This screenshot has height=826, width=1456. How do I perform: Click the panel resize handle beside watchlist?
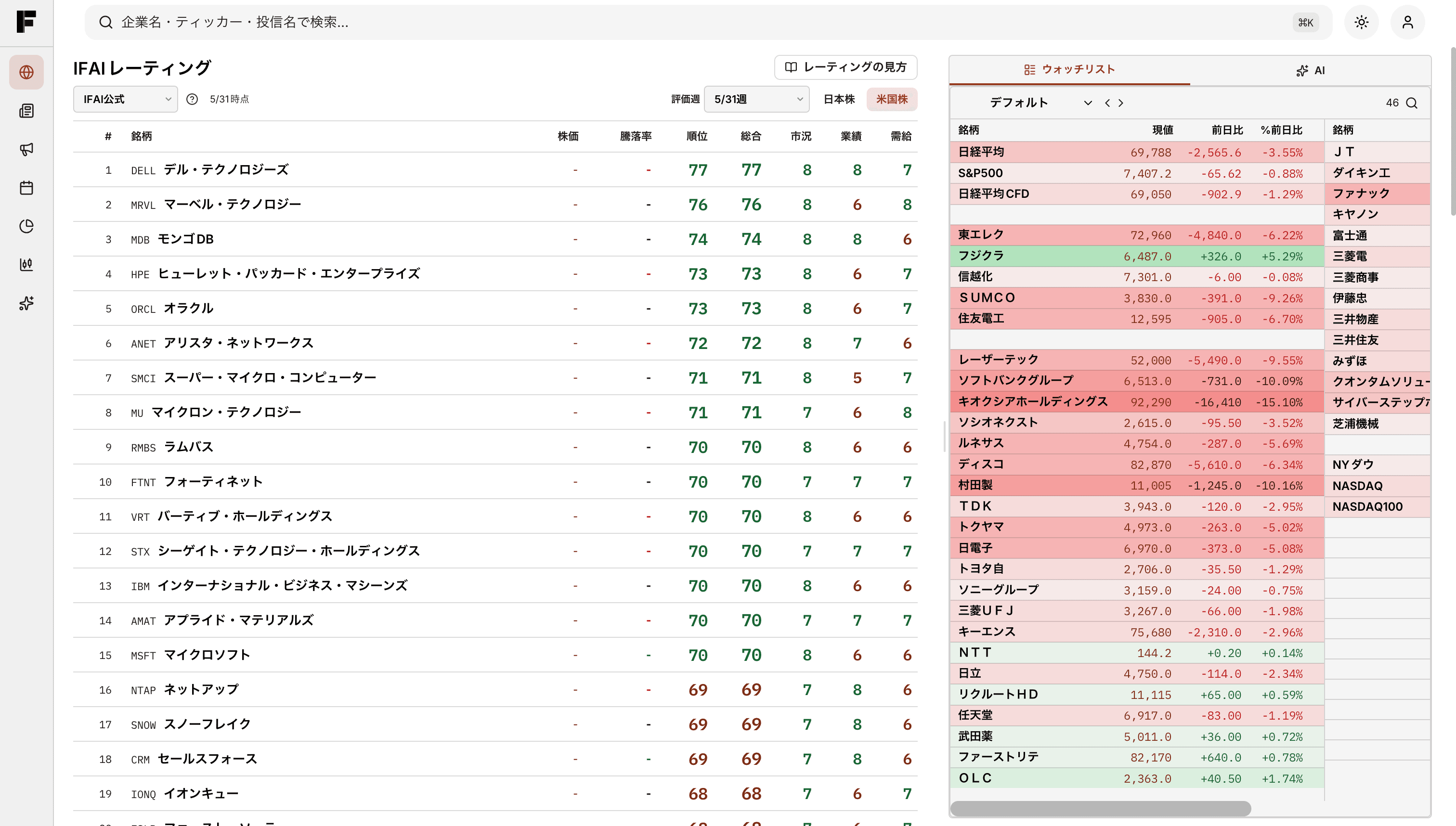(x=944, y=436)
